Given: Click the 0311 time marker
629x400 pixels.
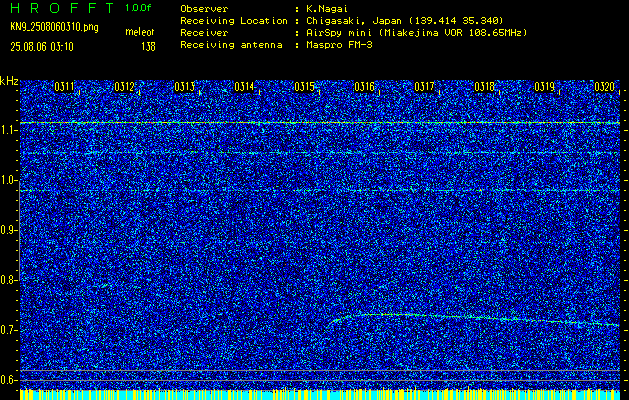Looking at the screenshot, I should 64,87.
